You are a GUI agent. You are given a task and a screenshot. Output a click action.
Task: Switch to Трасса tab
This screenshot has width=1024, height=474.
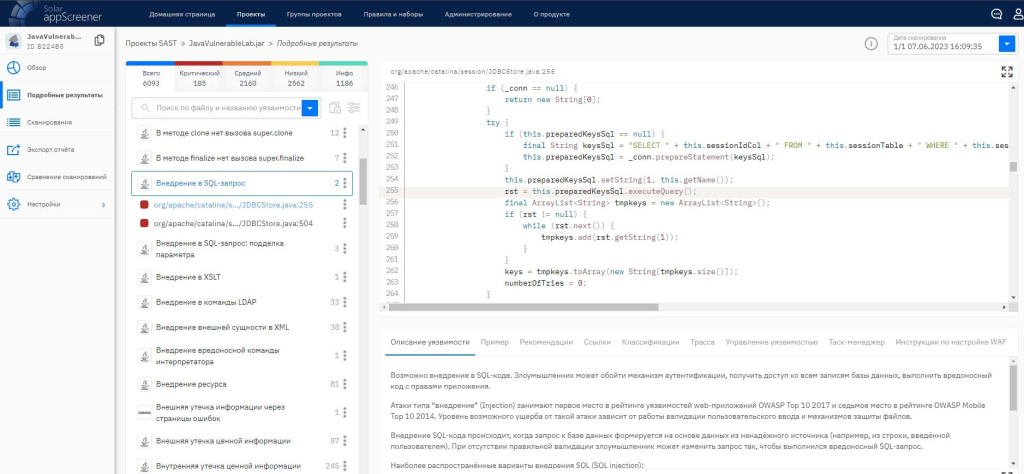coord(702,342)
